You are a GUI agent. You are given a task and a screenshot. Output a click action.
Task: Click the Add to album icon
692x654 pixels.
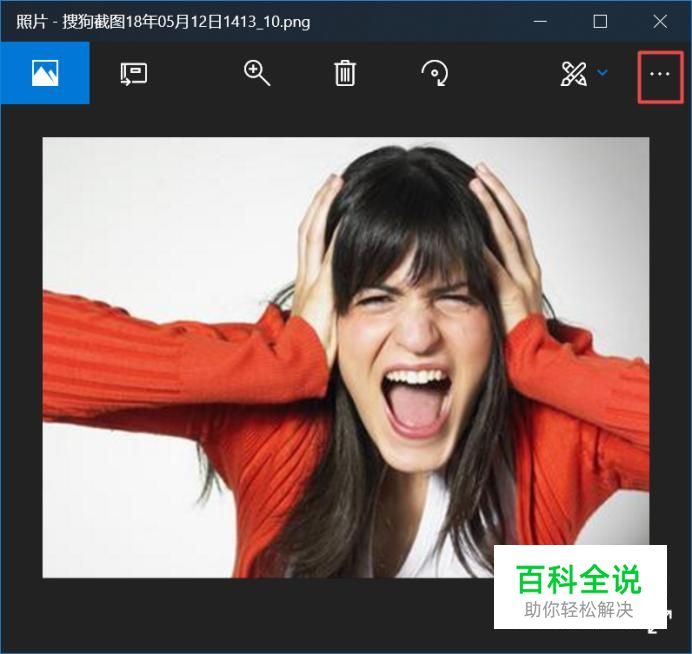[x=133, y=73]
